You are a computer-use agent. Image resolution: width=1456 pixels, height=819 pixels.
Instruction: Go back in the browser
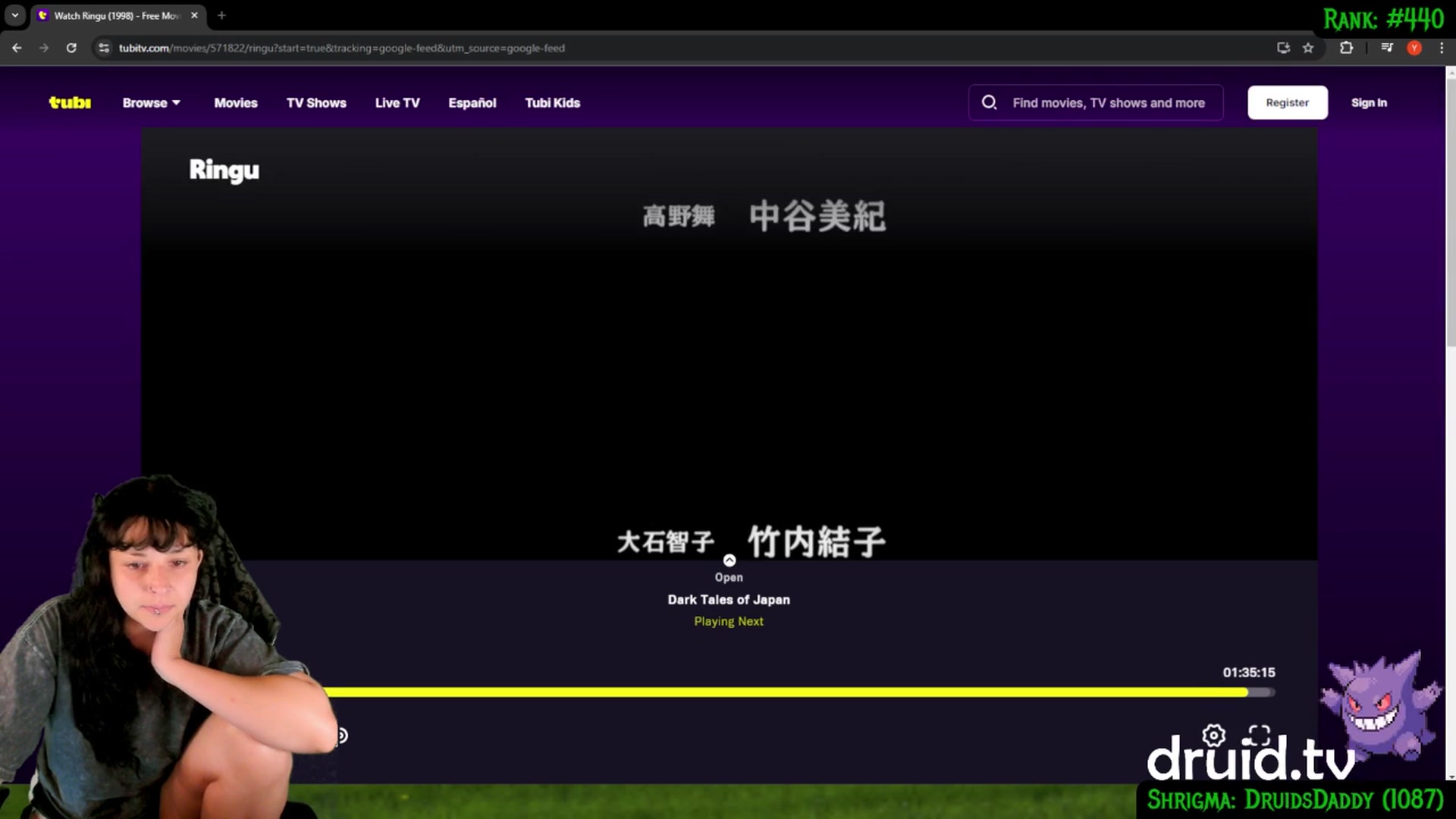click(17, 48)
